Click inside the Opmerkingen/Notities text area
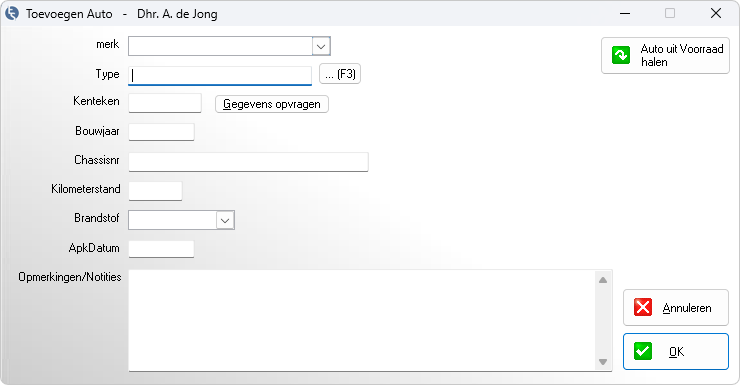The image size is (740, 385). pos(361,320)
